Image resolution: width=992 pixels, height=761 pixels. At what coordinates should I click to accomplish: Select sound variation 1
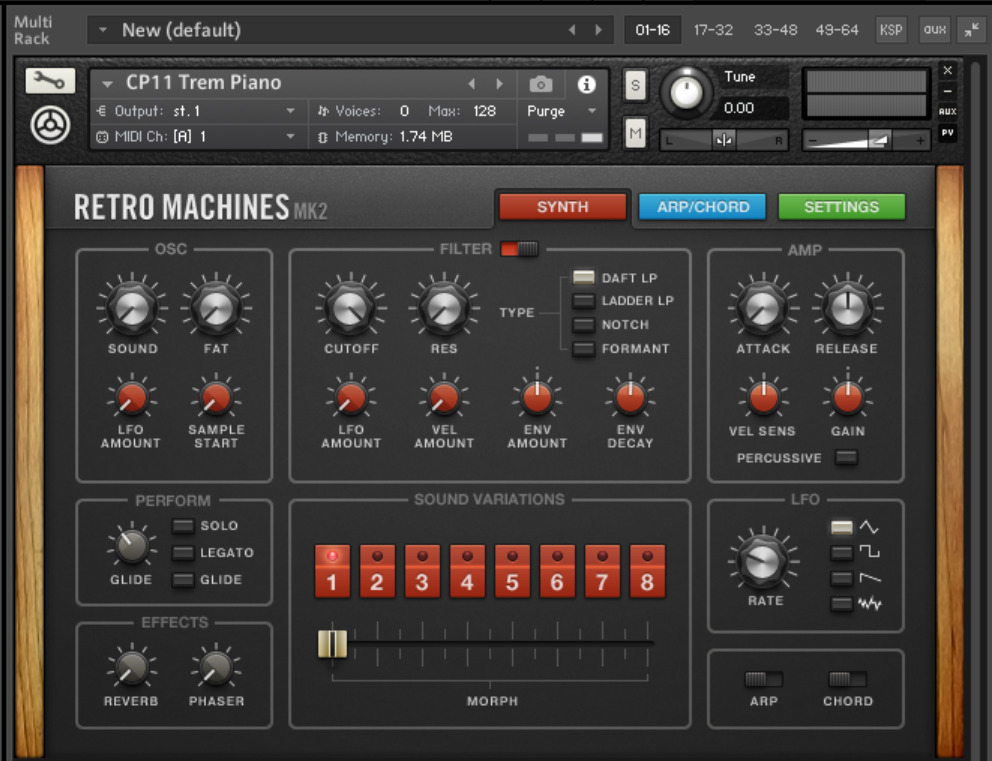[332, 571]
